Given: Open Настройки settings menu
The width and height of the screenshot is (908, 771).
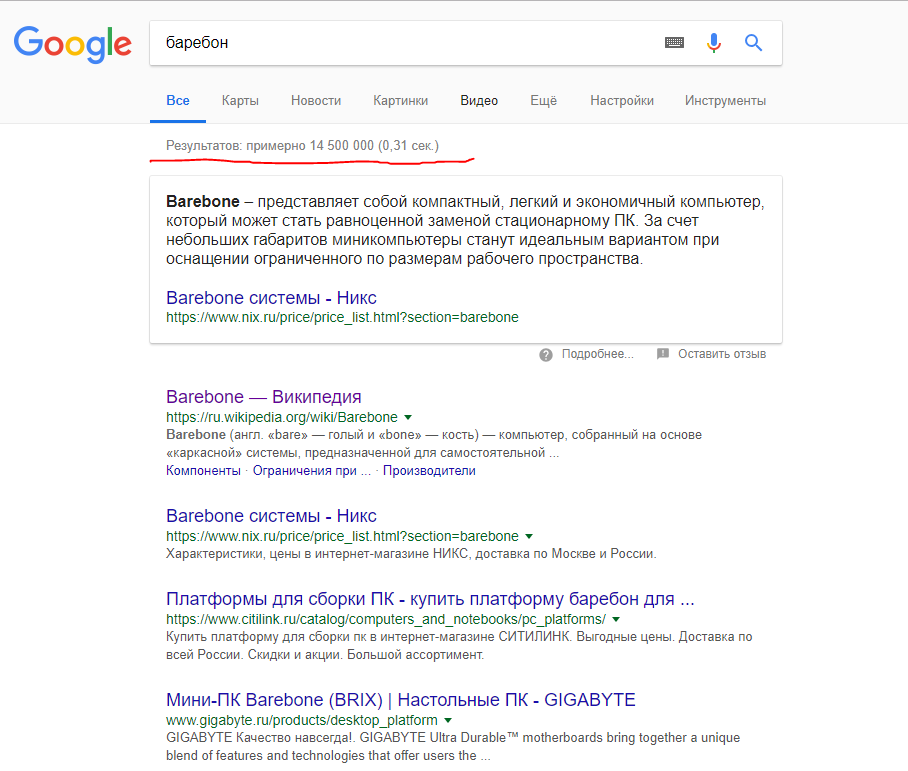Looking at the screenshot, I should 621,101.
